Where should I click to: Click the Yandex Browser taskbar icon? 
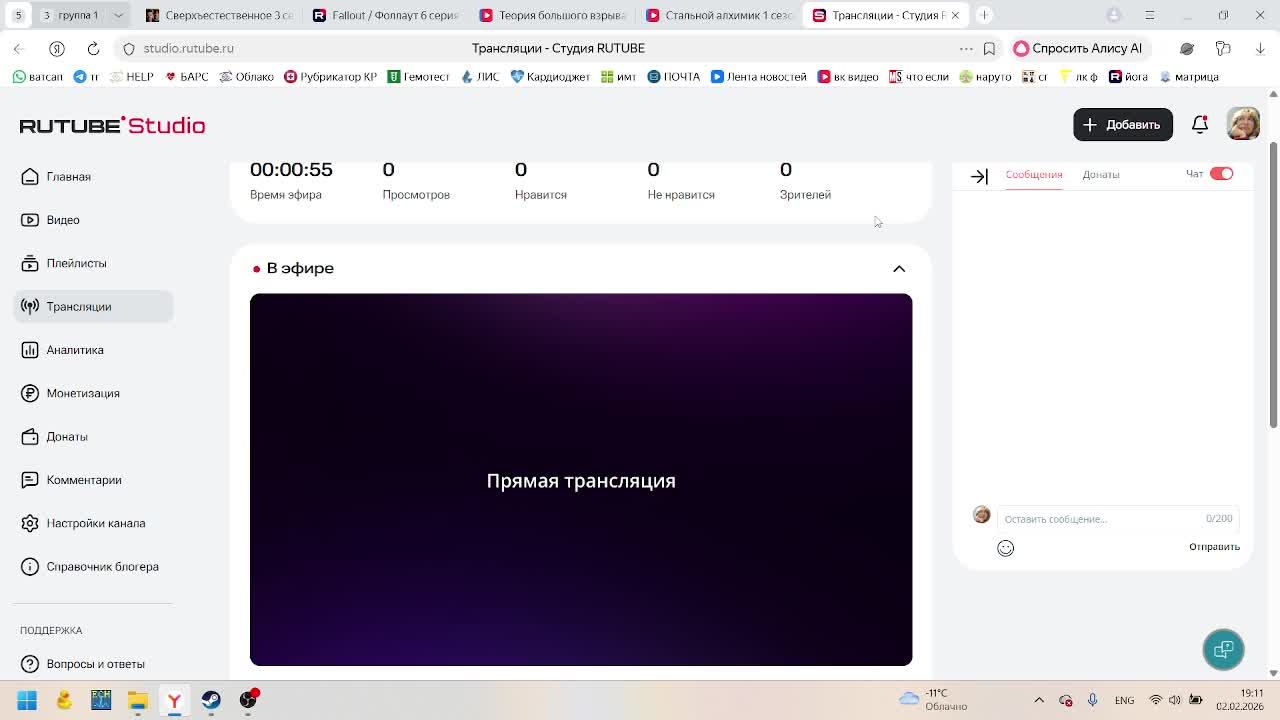pos(174,700)
